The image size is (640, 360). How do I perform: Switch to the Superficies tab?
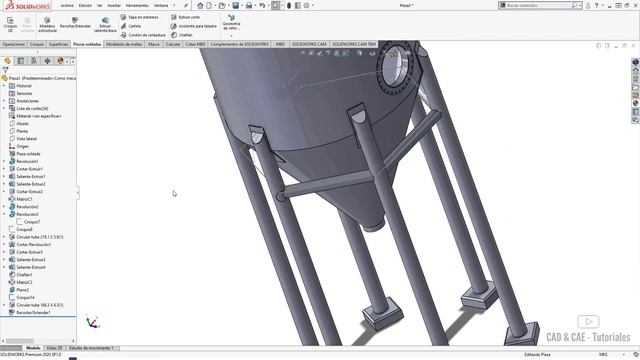[x=58, y=44]
